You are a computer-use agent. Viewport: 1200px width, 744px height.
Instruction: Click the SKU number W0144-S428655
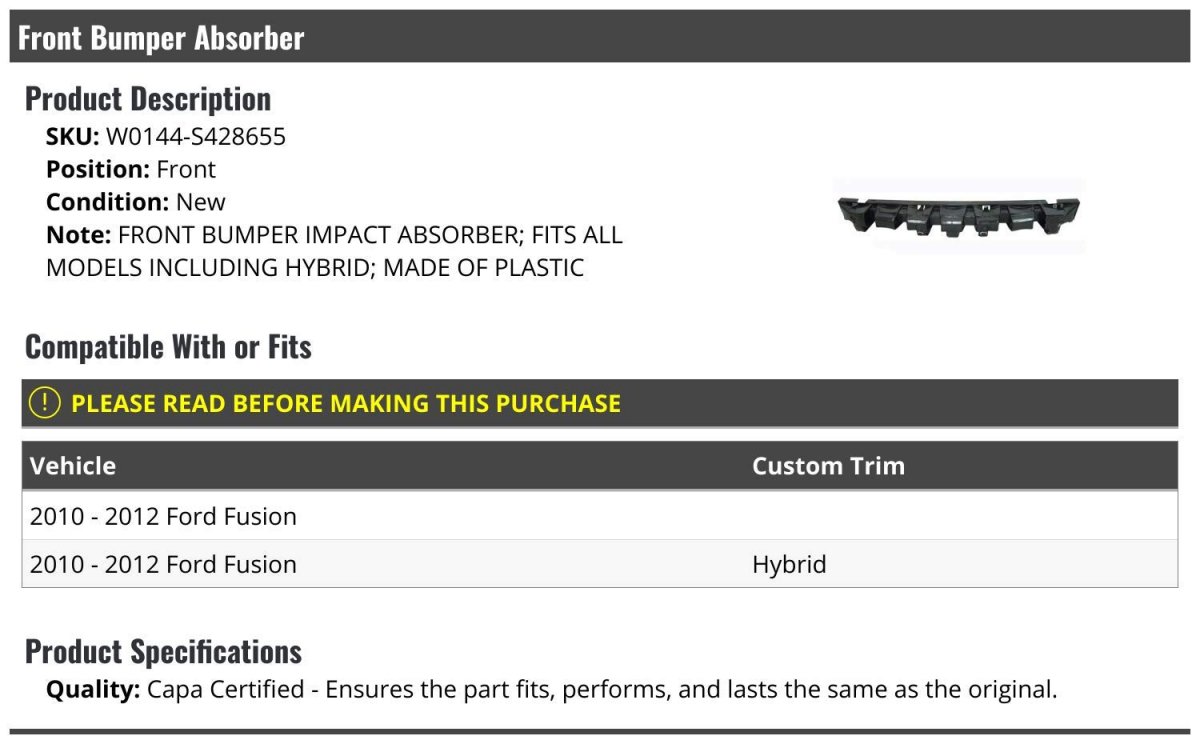[196, 136]
